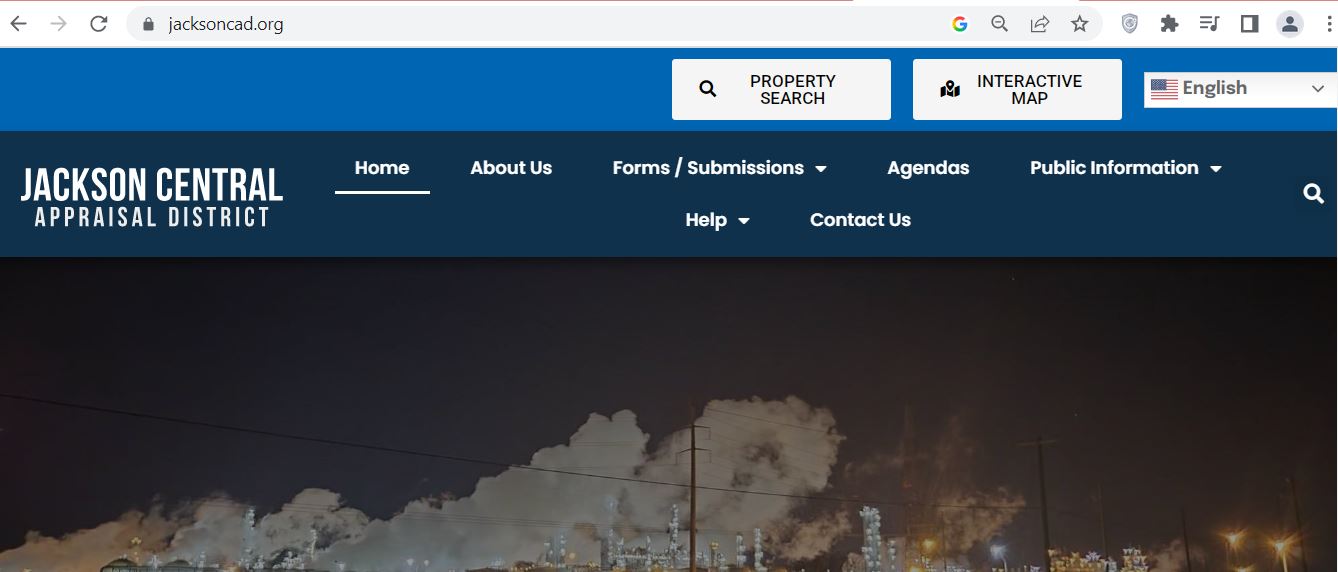
Task: Click the Google icon in the address bar
Action: (x=960, y=24)
